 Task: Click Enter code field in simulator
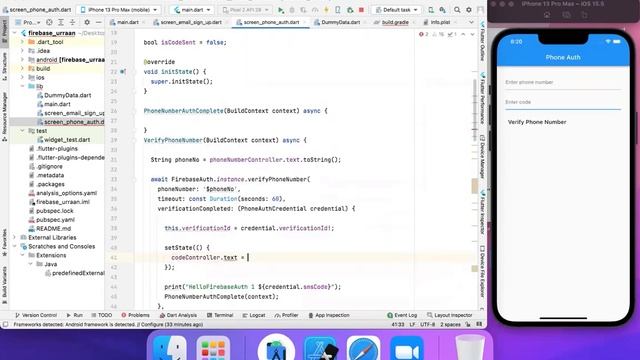pyautogui.click(x=563, y=102)
